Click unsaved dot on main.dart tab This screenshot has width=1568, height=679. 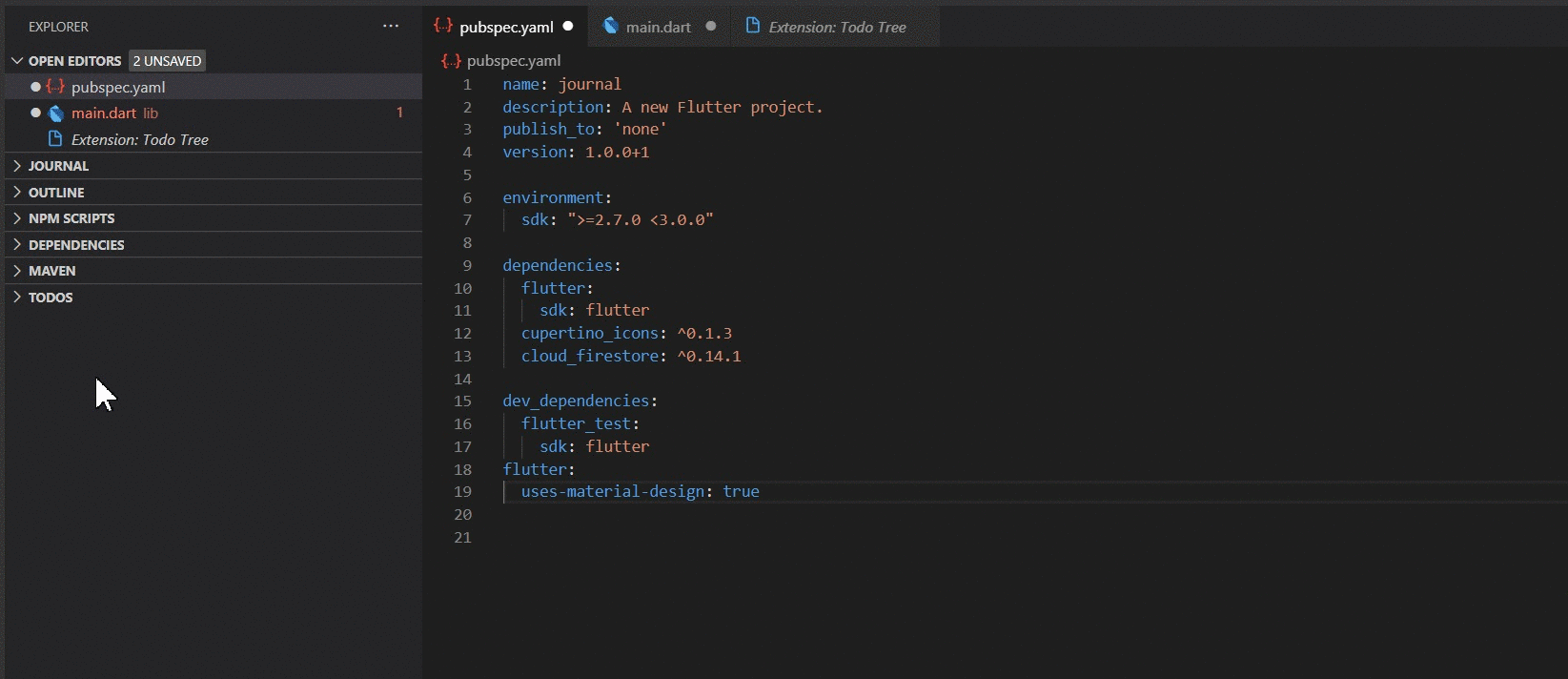[x=711, y=27]
